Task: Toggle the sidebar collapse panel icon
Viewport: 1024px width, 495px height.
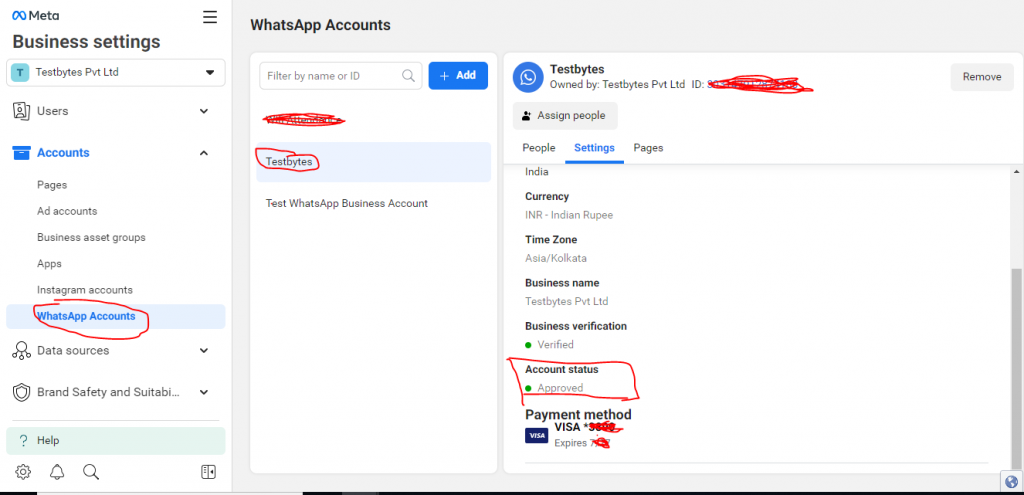Action: point(208,471)
